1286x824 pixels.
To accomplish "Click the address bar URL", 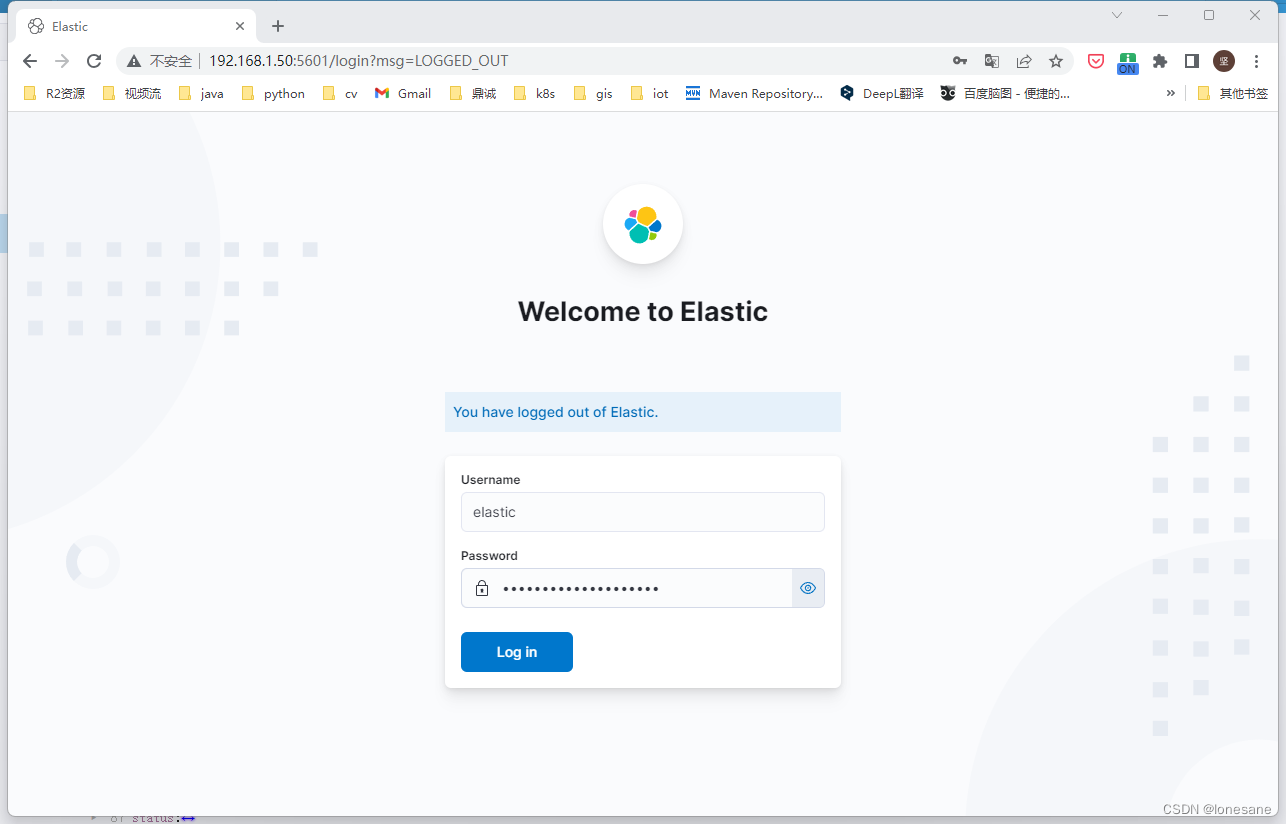I will (359, 61).
